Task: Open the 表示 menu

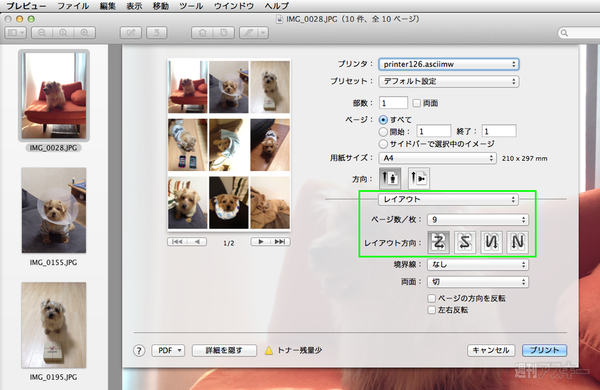Action: pyautogui.click(x=134, y=6)
